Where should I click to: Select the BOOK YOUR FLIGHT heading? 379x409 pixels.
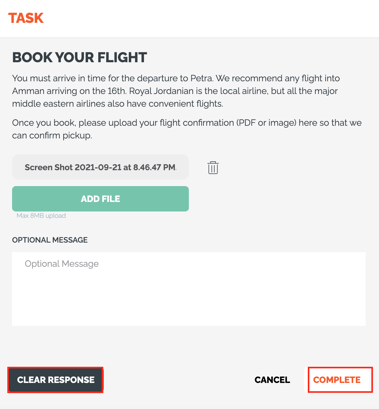click(x=79, y=57)
